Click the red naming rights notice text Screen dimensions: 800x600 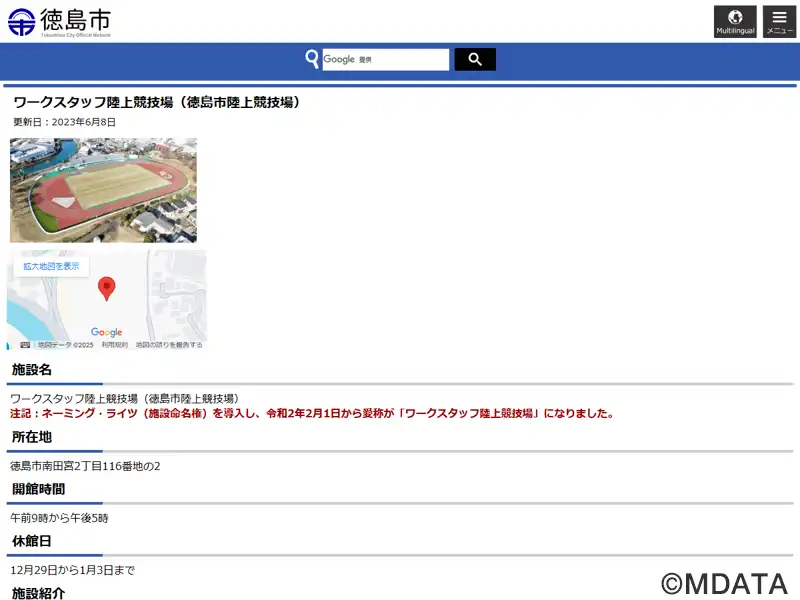(313, 413)
